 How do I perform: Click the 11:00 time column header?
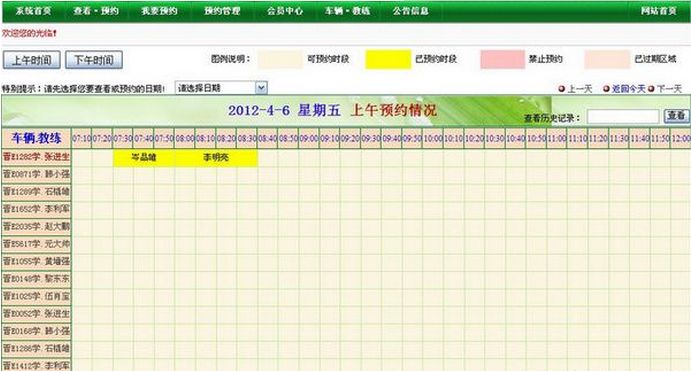pos(557,138)
